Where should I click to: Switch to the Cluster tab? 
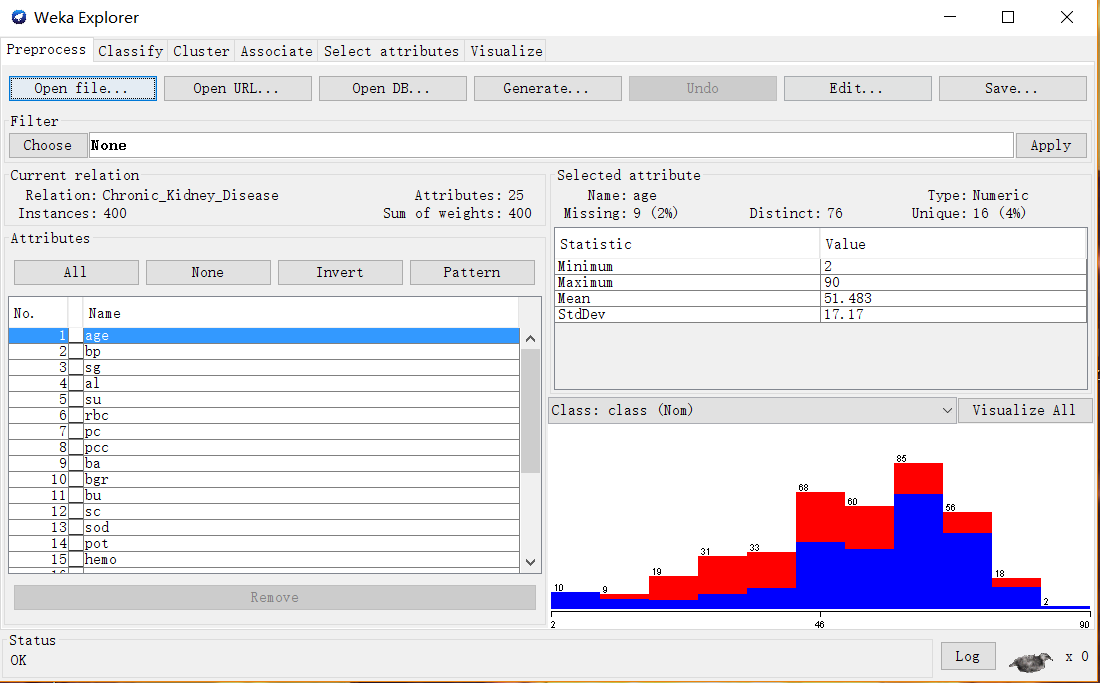201,51
